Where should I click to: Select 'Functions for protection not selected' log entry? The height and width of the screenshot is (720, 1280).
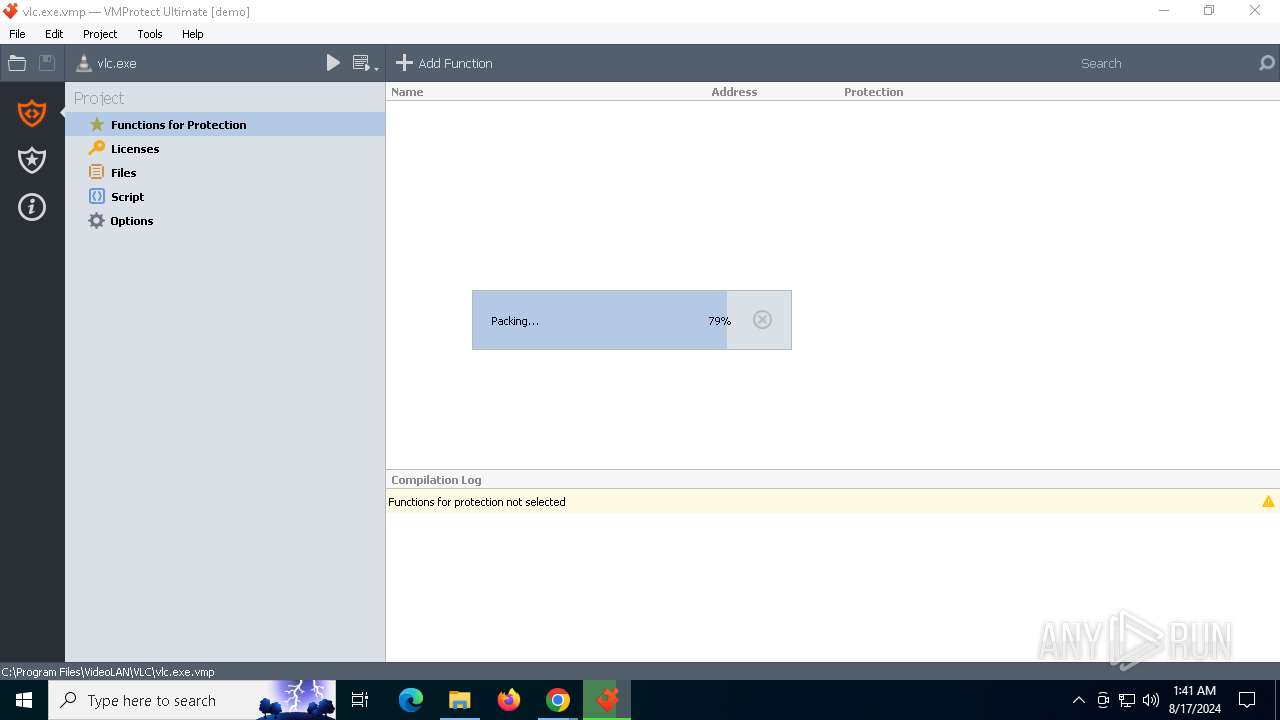point(832,502)
